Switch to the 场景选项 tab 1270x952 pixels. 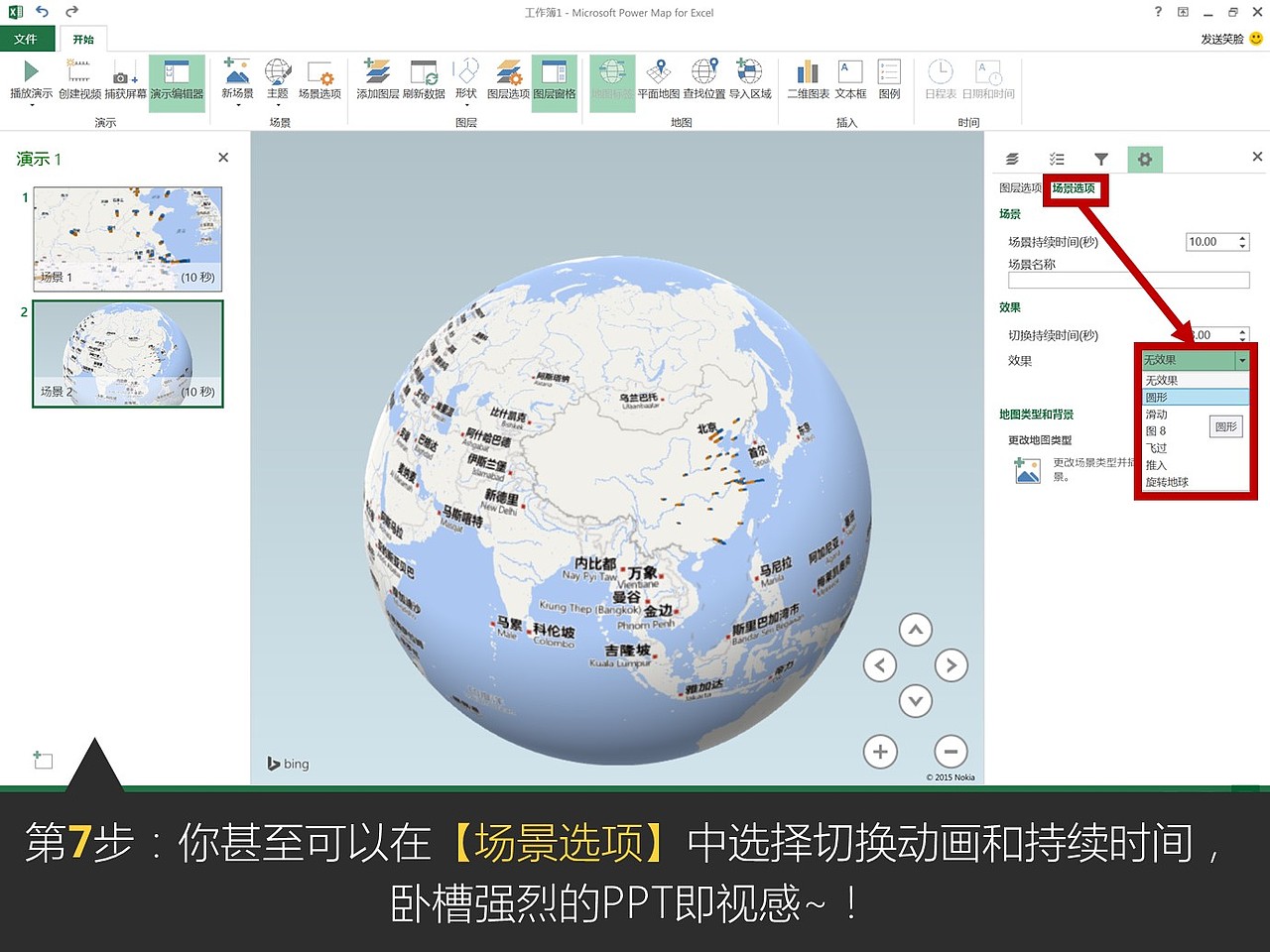1076,186
